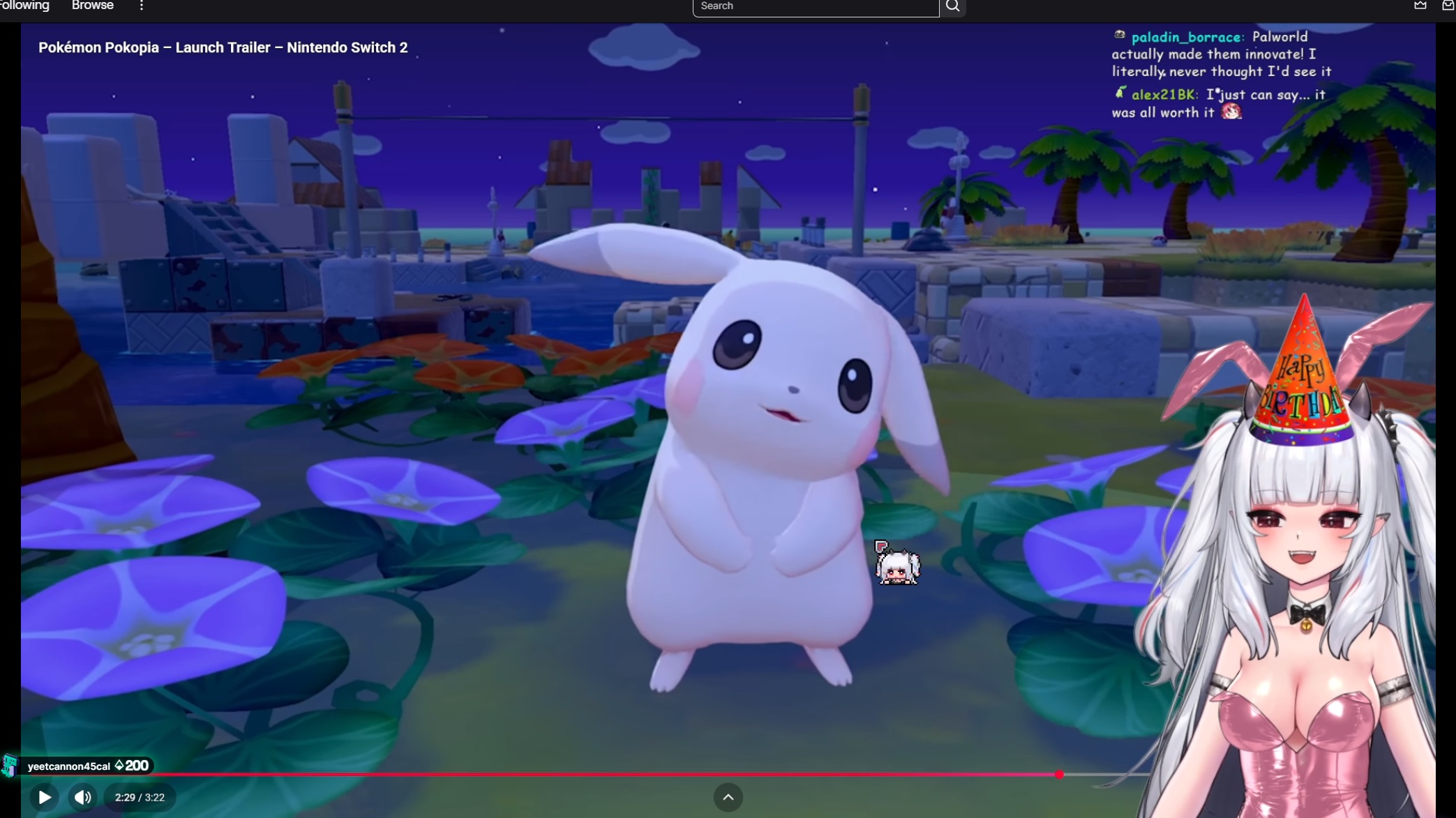Screen dimensions: 1456x818
Task: Click the small chibi sprite beside Pikachu
Action: [896, 563]
